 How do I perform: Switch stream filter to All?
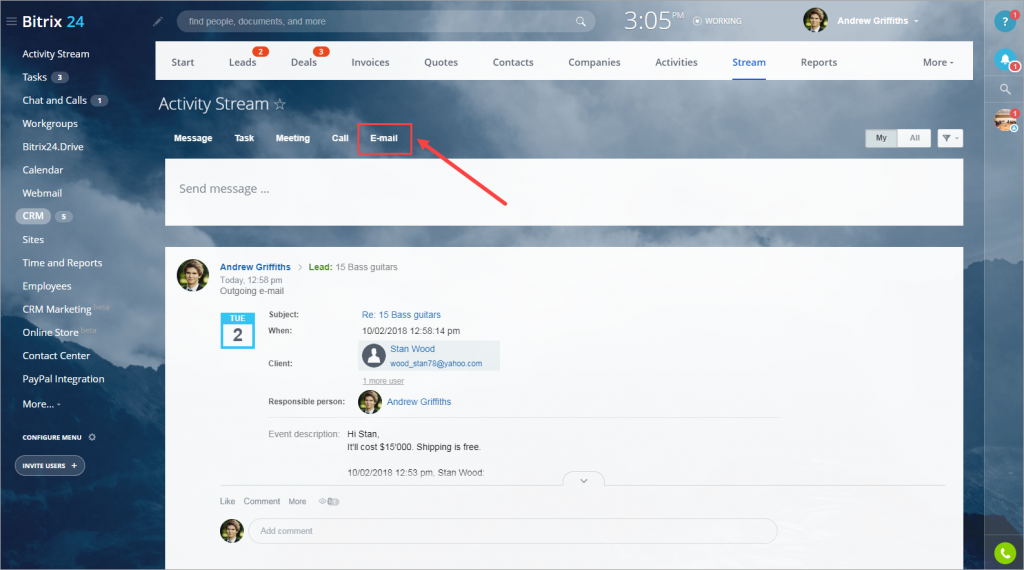pyautogui.click(x=914, y=138)
